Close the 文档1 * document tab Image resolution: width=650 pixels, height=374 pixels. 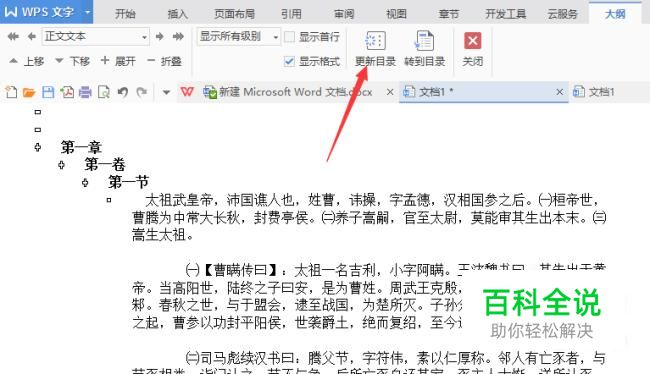(559, 92)
